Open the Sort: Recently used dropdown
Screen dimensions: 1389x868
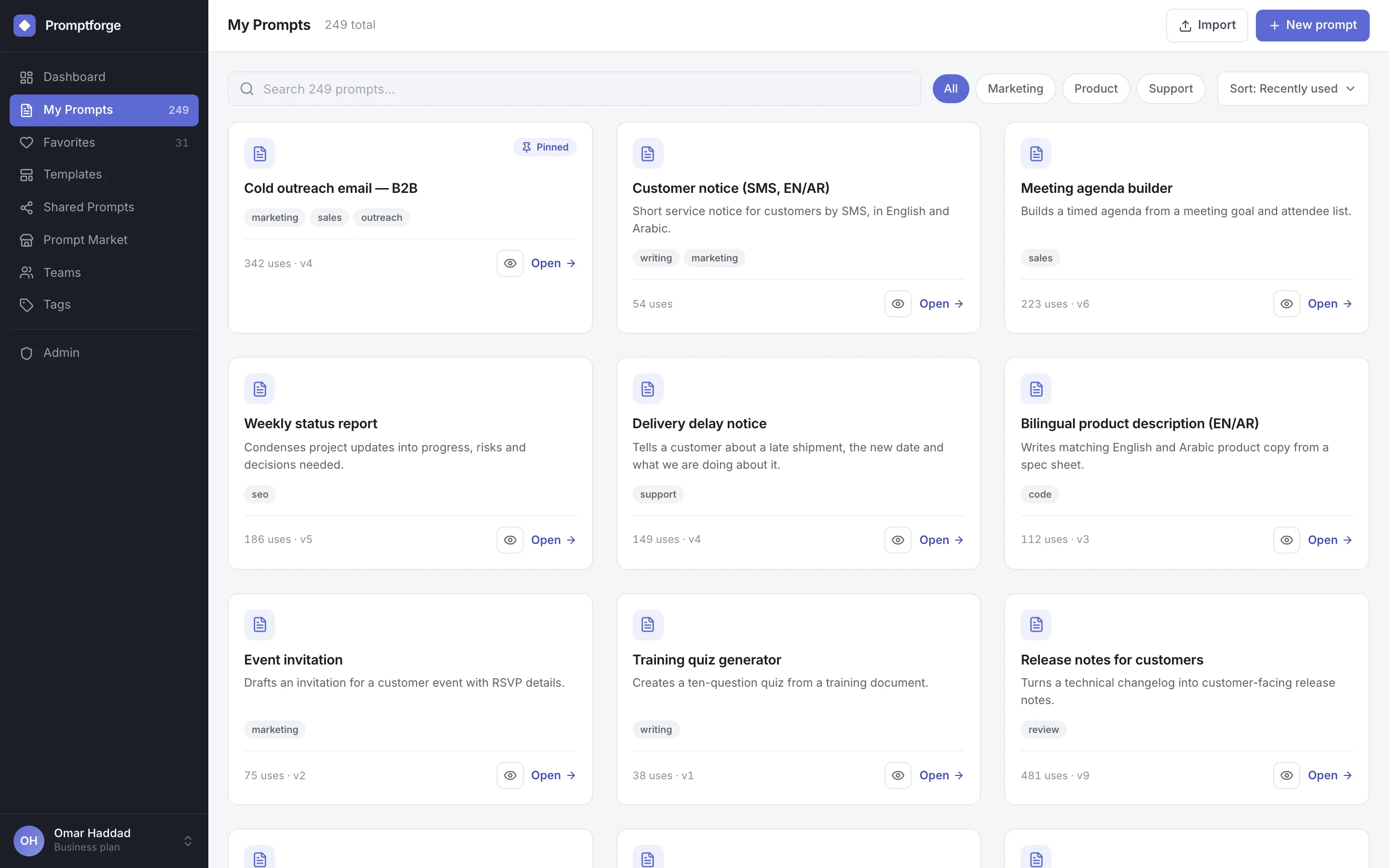coord(1293,89)
